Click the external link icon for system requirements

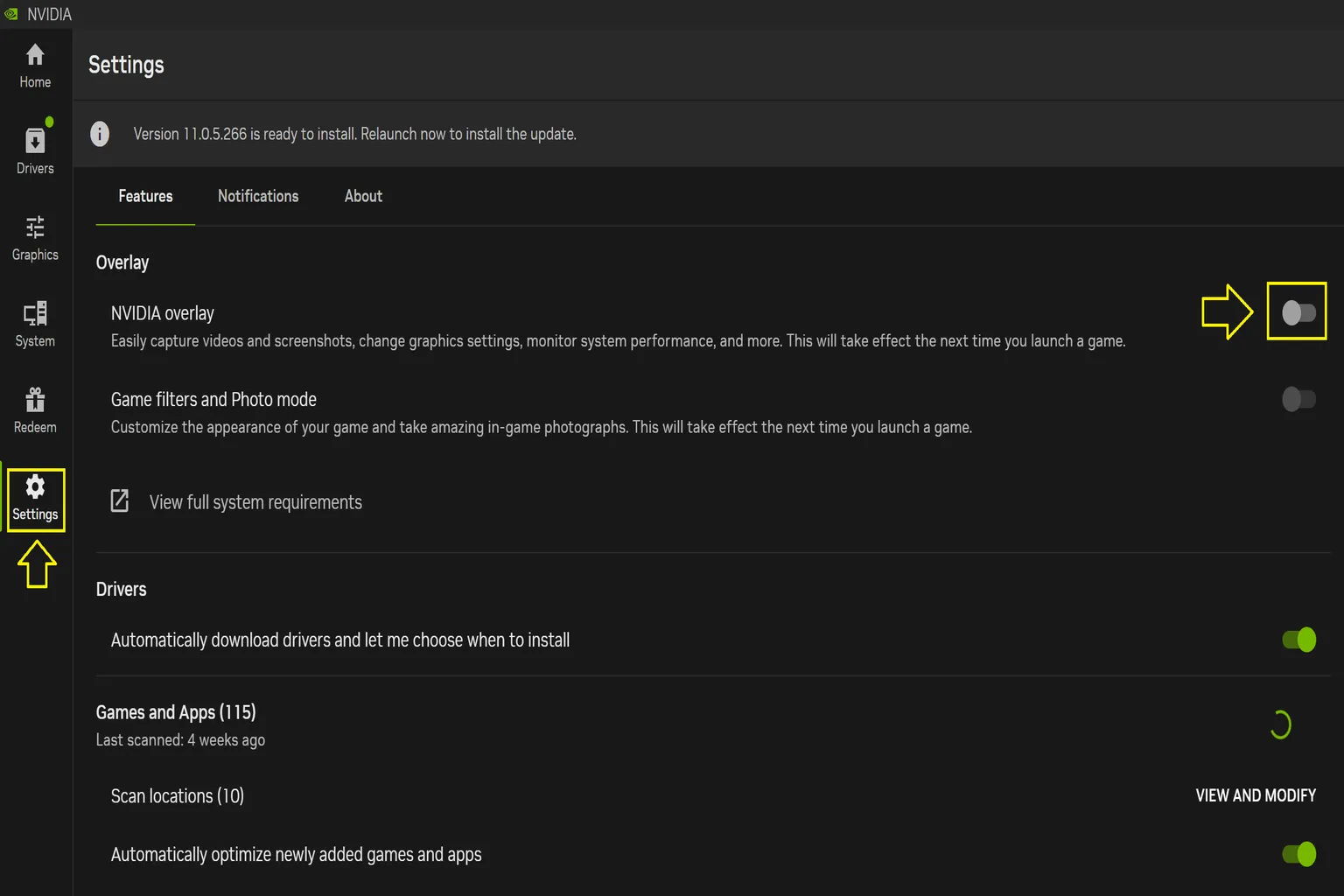pos(120,501)
